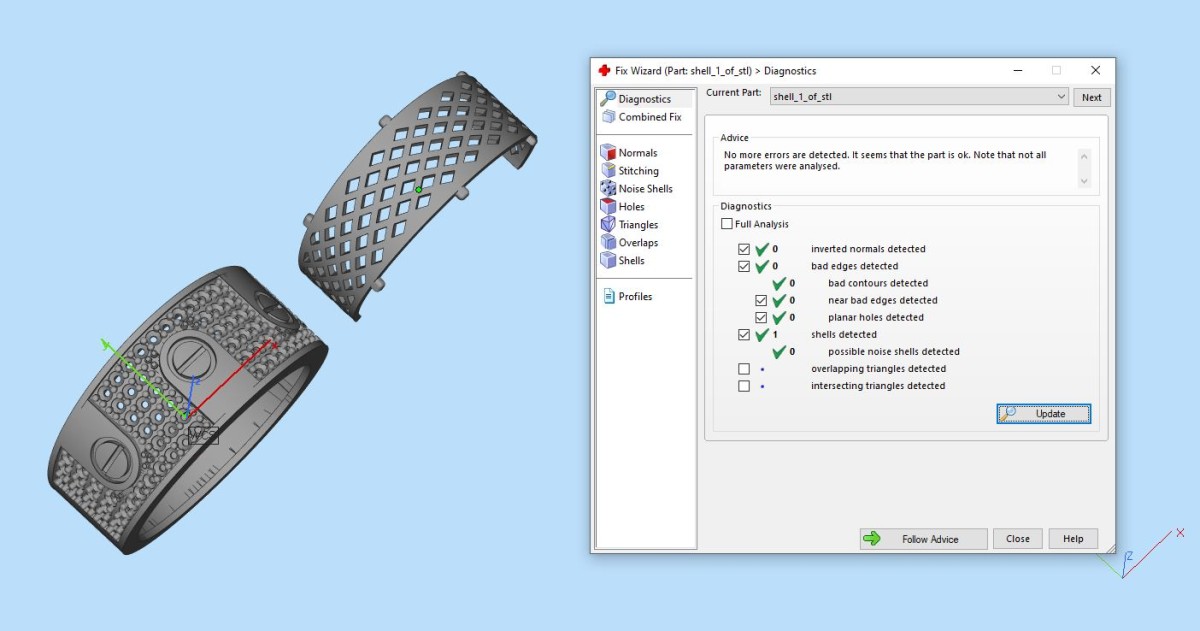Open the Overlaps fix icon
The image size is (1200, 631).
608,243
